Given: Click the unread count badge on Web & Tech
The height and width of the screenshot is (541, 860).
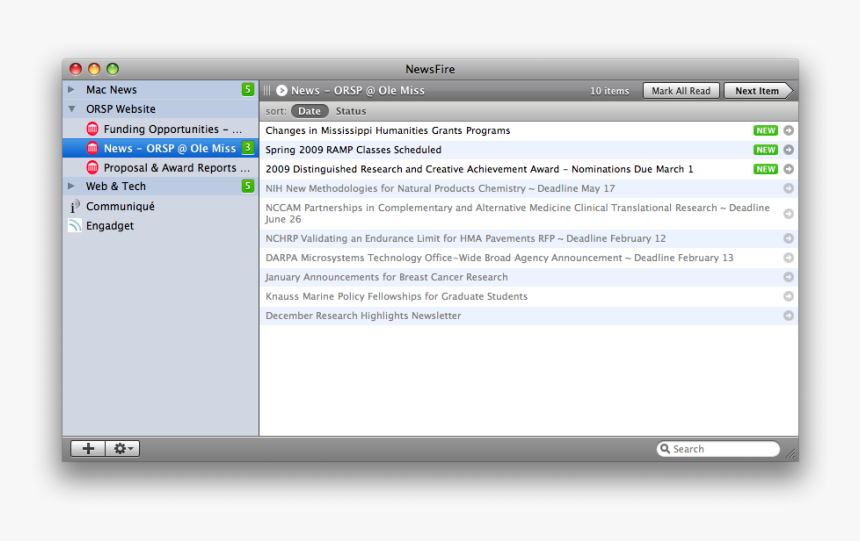Looking at the screenshot, I should (x=248, y=186).
